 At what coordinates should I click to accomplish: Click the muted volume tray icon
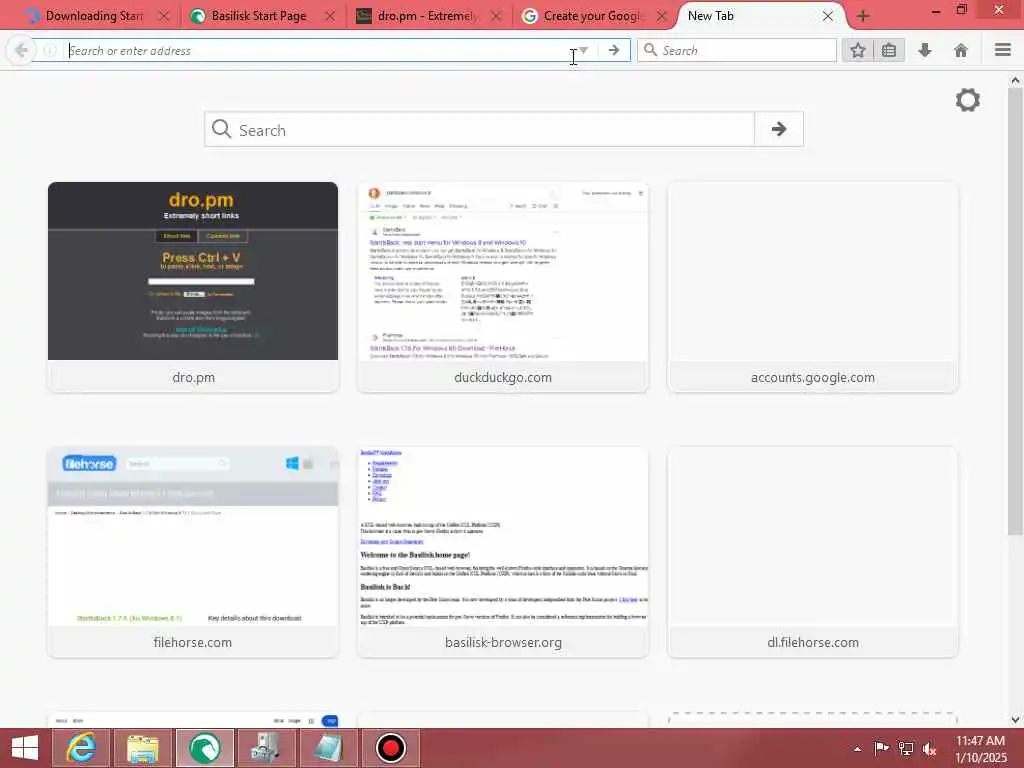(930, 748)
